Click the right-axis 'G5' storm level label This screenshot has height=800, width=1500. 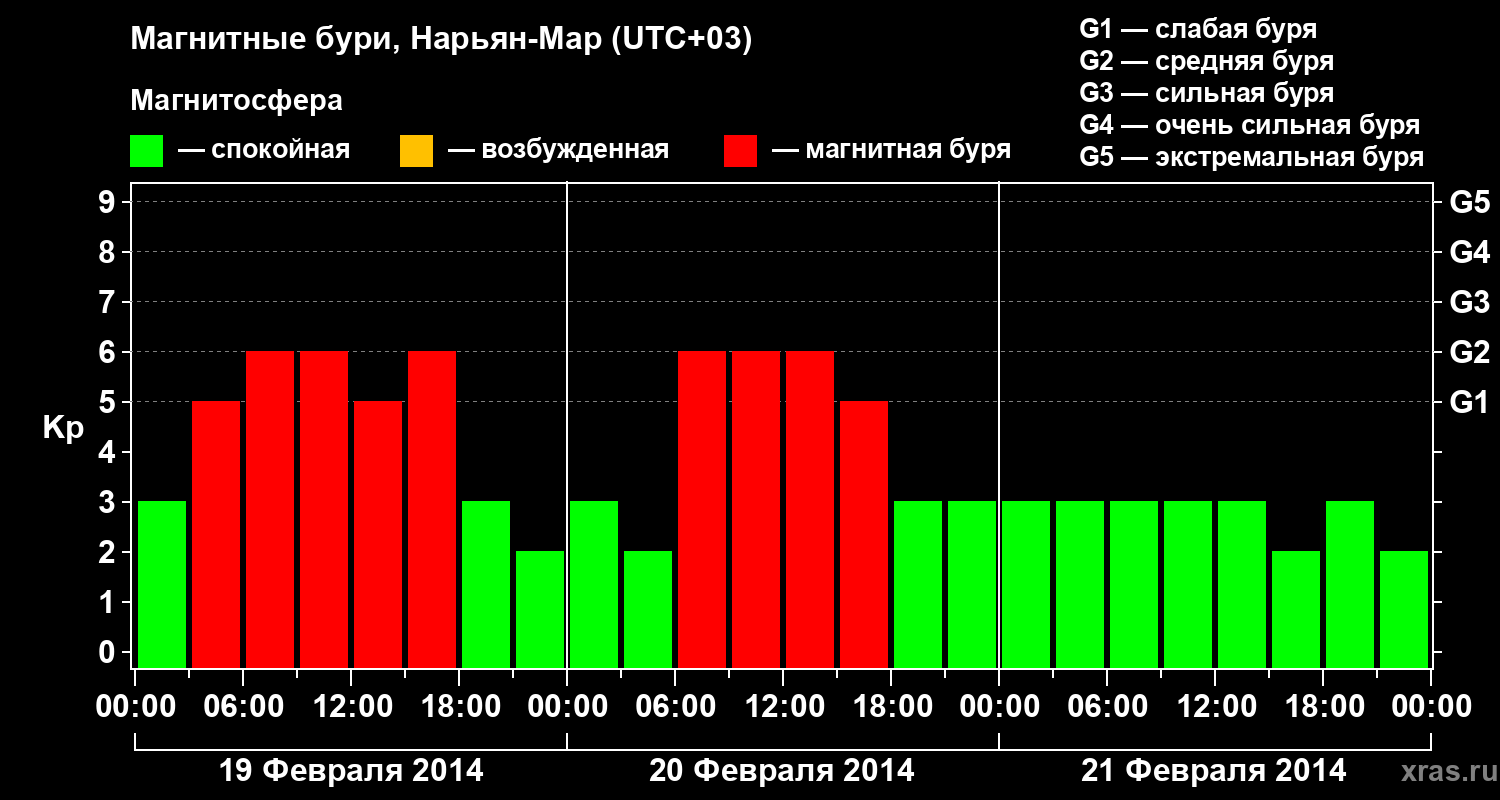(1470, 202)
